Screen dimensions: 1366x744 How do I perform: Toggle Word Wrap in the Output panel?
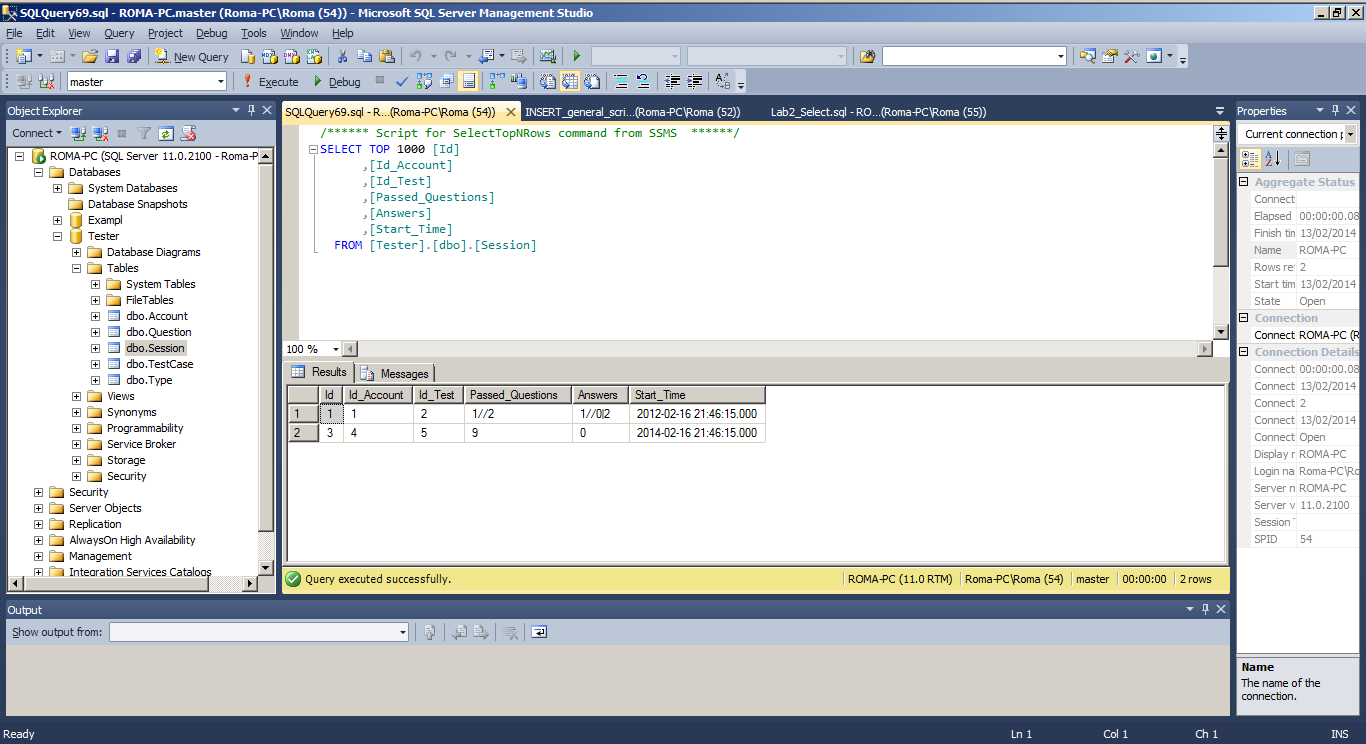click(539, 632)
